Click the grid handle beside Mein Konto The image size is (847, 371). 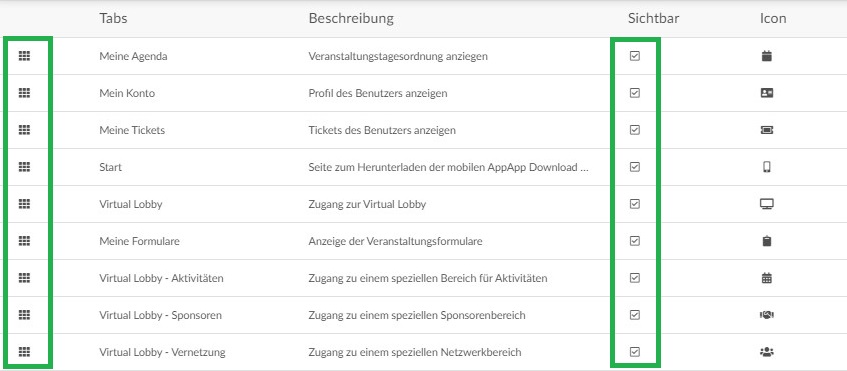24,93
